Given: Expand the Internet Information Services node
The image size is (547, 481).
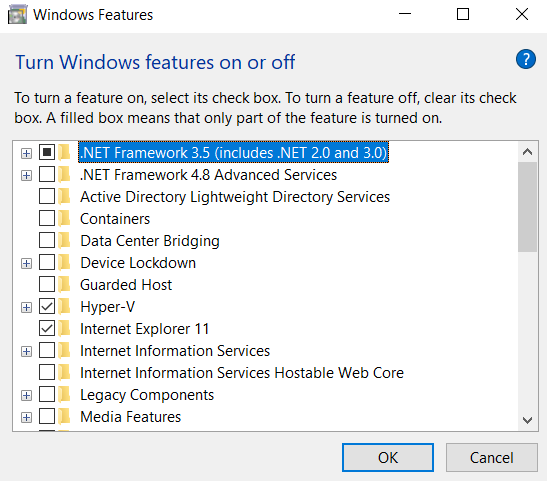Looking at the screenshot, I should tap(26, 351).
